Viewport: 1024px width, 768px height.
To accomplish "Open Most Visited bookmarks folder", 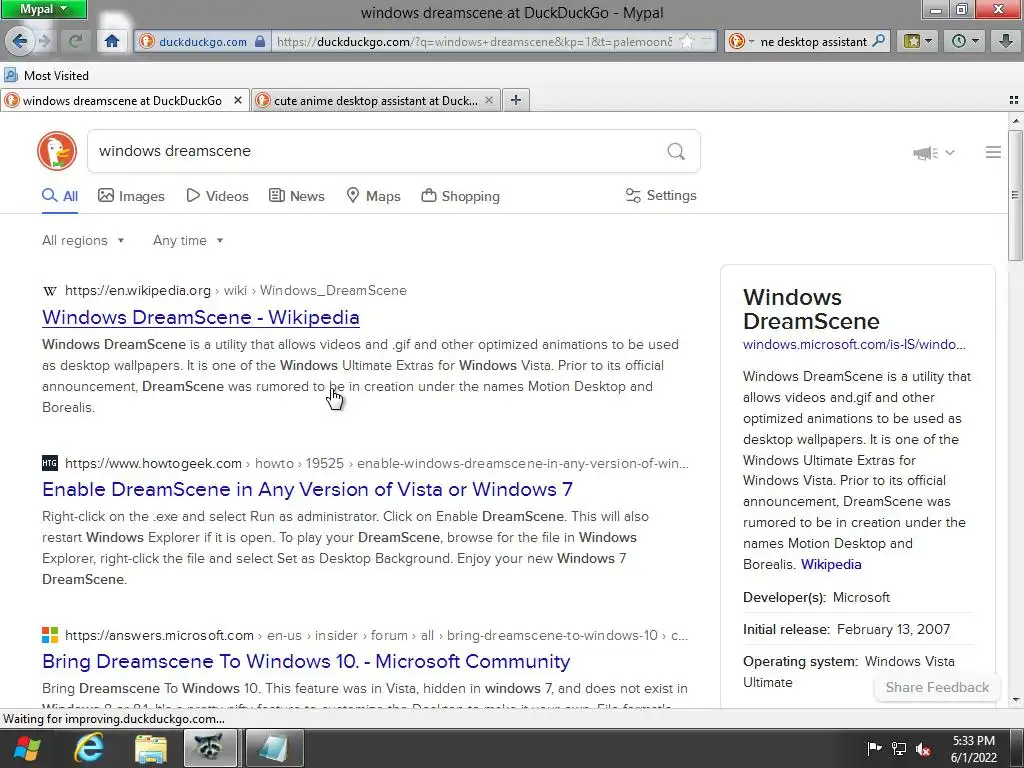I will coord(46,75).
